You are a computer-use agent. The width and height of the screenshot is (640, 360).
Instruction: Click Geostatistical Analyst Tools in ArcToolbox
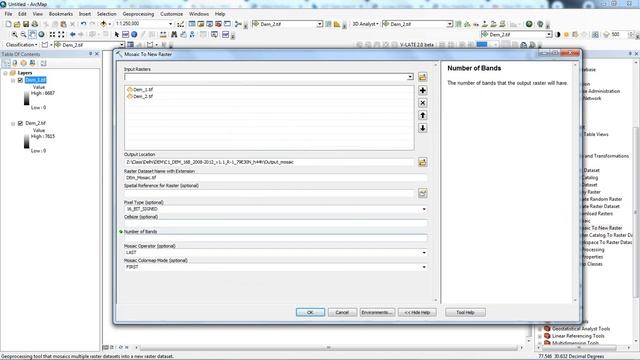[581, 329]
